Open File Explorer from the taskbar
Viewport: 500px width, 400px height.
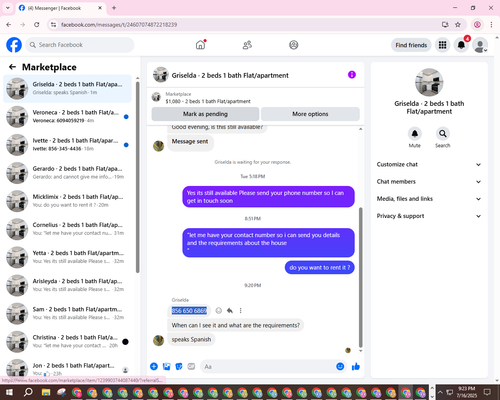(46, 392)
